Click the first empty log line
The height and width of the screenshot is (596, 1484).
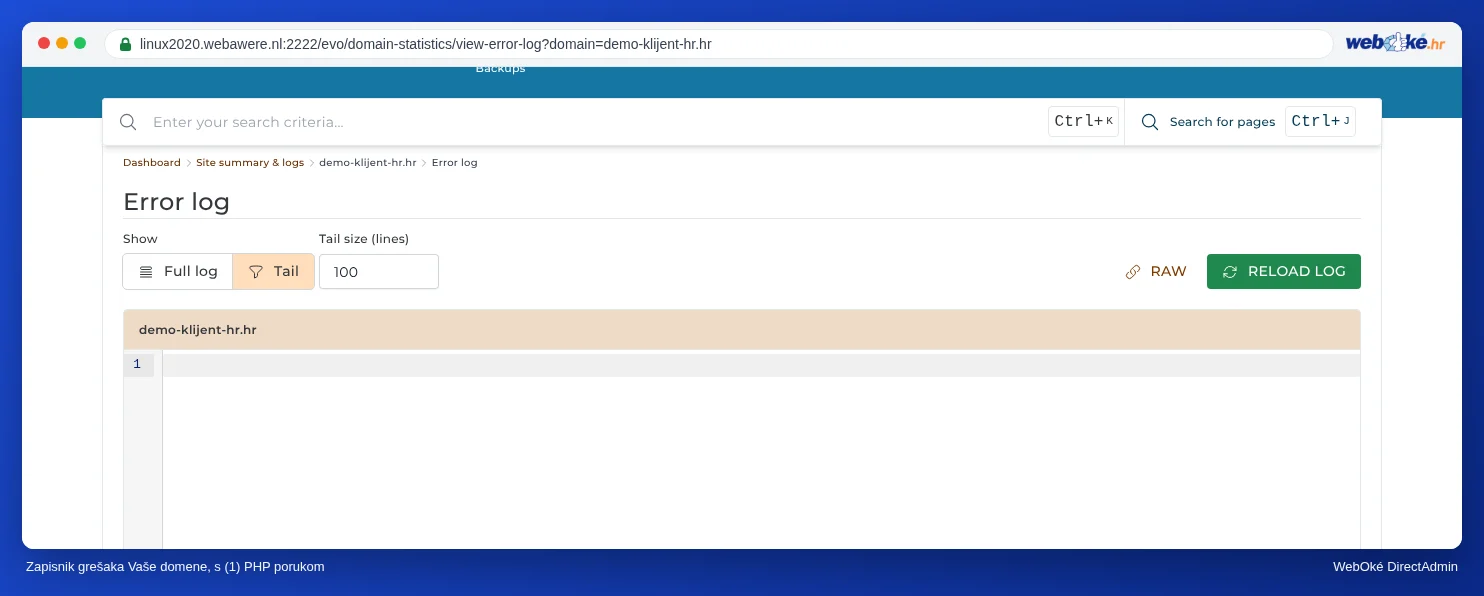[761, 365]
